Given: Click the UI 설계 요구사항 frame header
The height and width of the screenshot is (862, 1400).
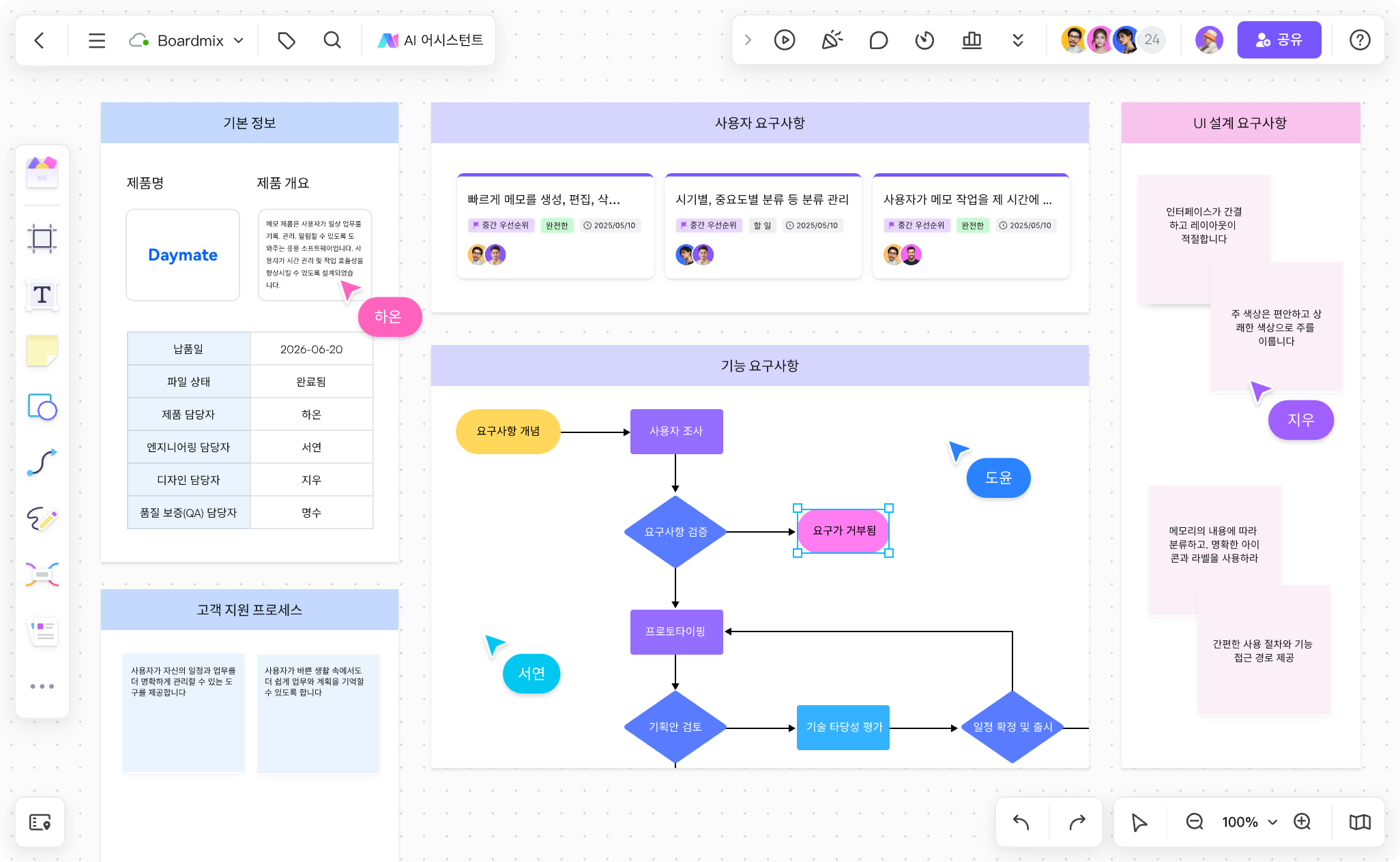Looking at the screenshot, I should 1240,123.
